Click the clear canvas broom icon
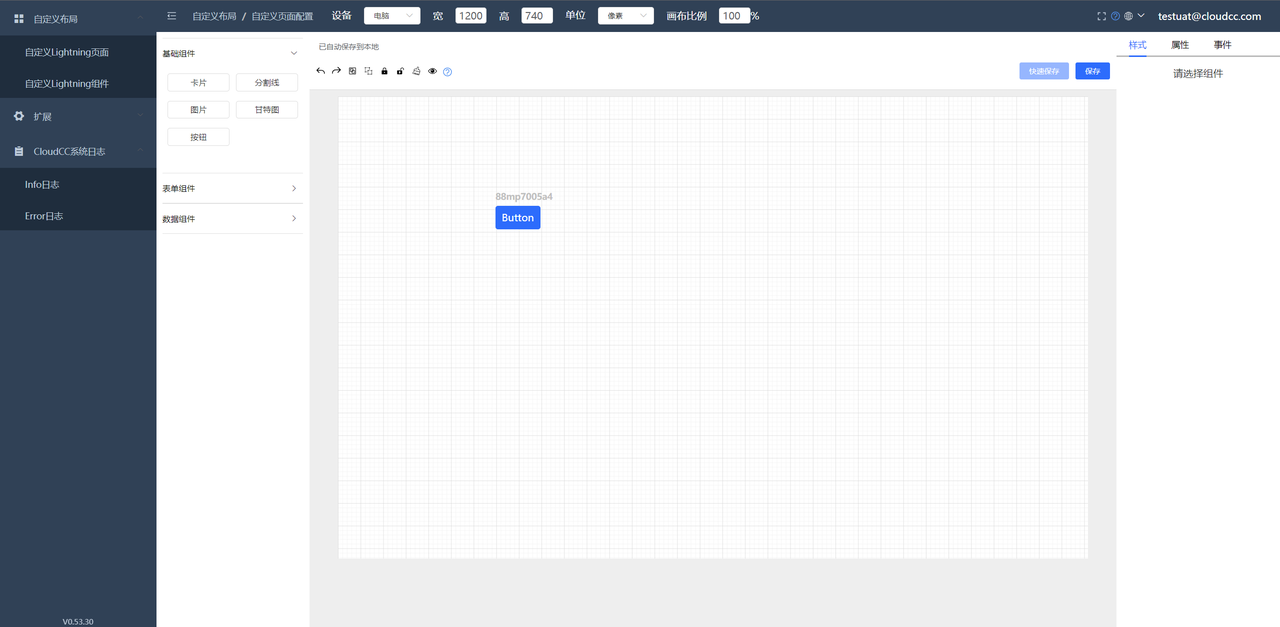The width and height of the screenshot is (1280, 627). point(416,71)
